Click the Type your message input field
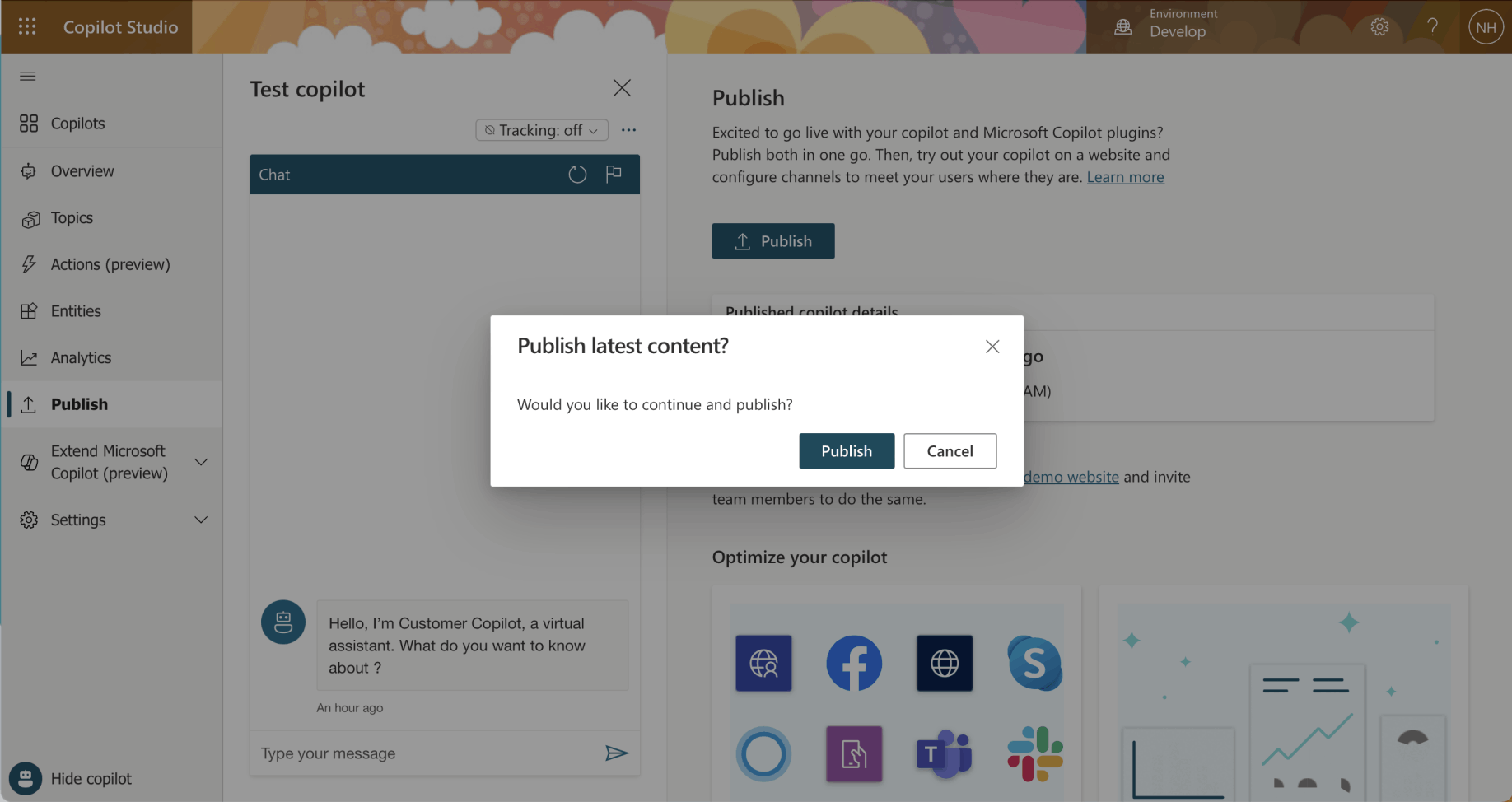The image size is (1512, 802). tap(412, 753)
